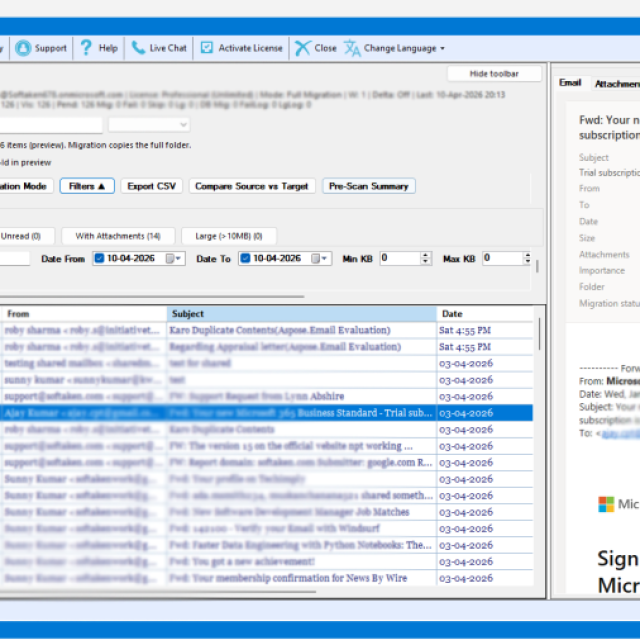This screenshot has height=640, width=640.
Task: Click the Close X icon in toolbar
Action: click(302, 47)
